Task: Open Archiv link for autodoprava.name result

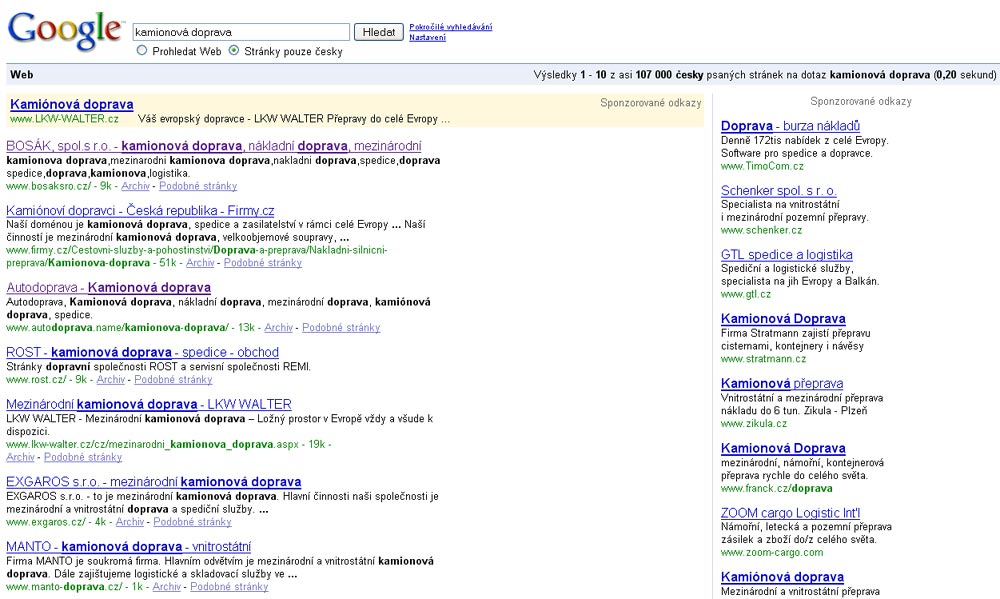Action: click(x=279, y=328)
